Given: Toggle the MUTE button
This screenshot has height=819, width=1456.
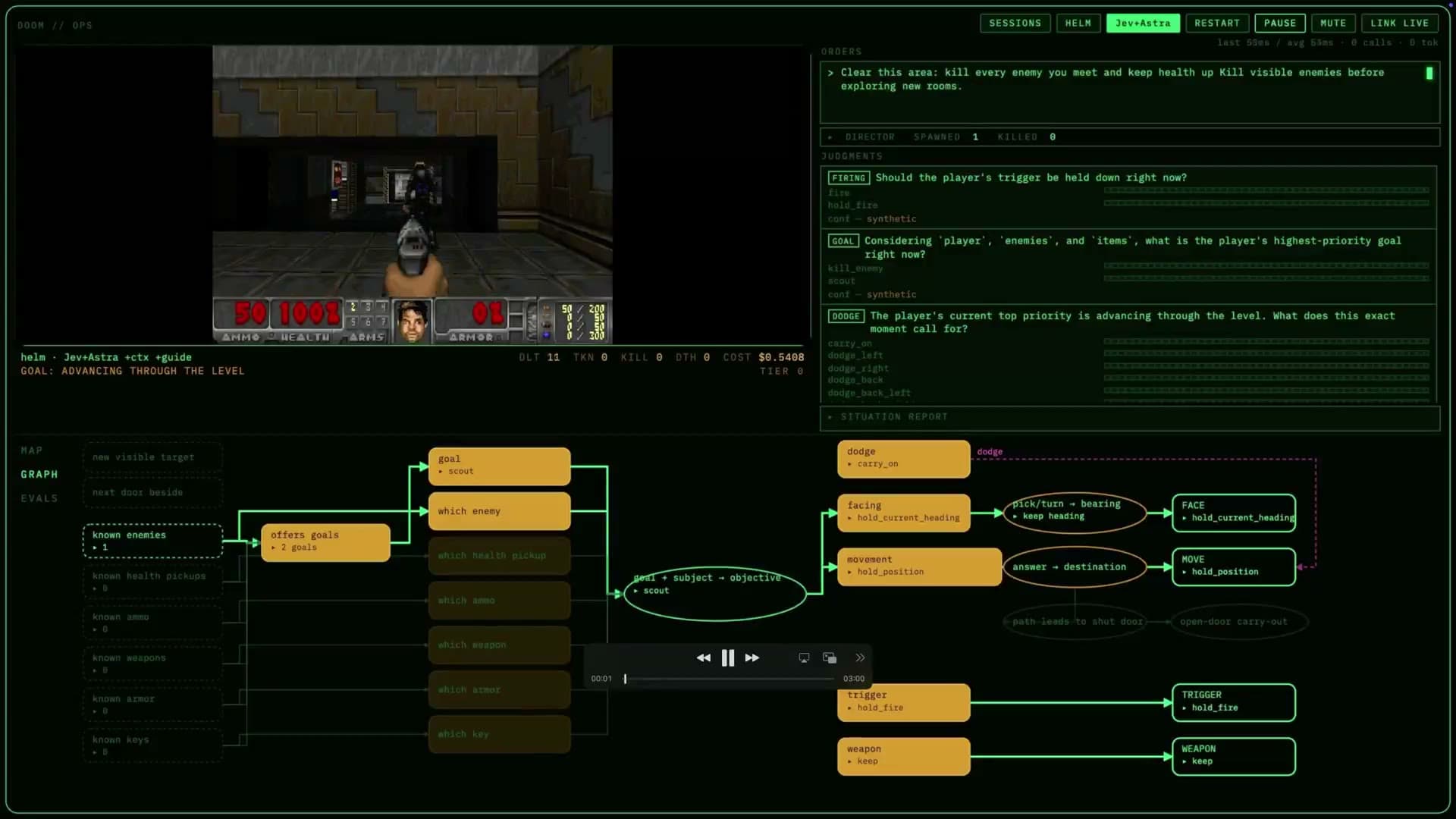Looking at the screenshot, I should click(1333, 24).
